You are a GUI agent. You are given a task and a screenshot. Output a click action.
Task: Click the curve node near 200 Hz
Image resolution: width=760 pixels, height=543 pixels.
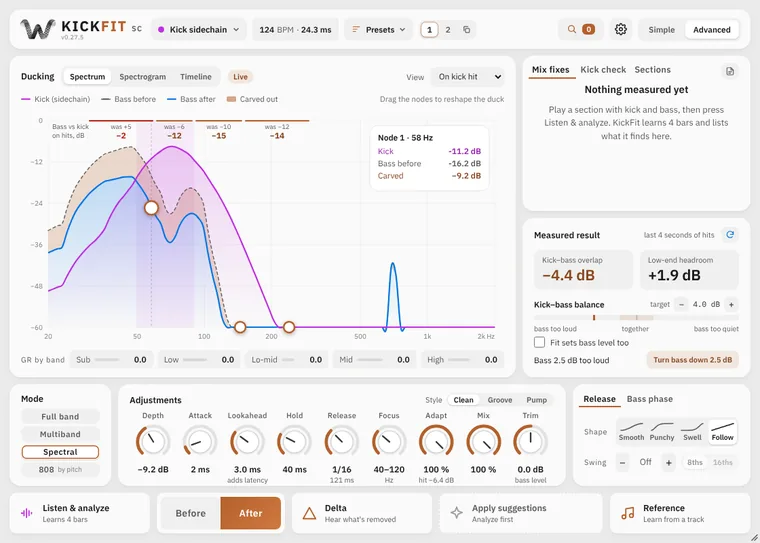coord(289,327)
